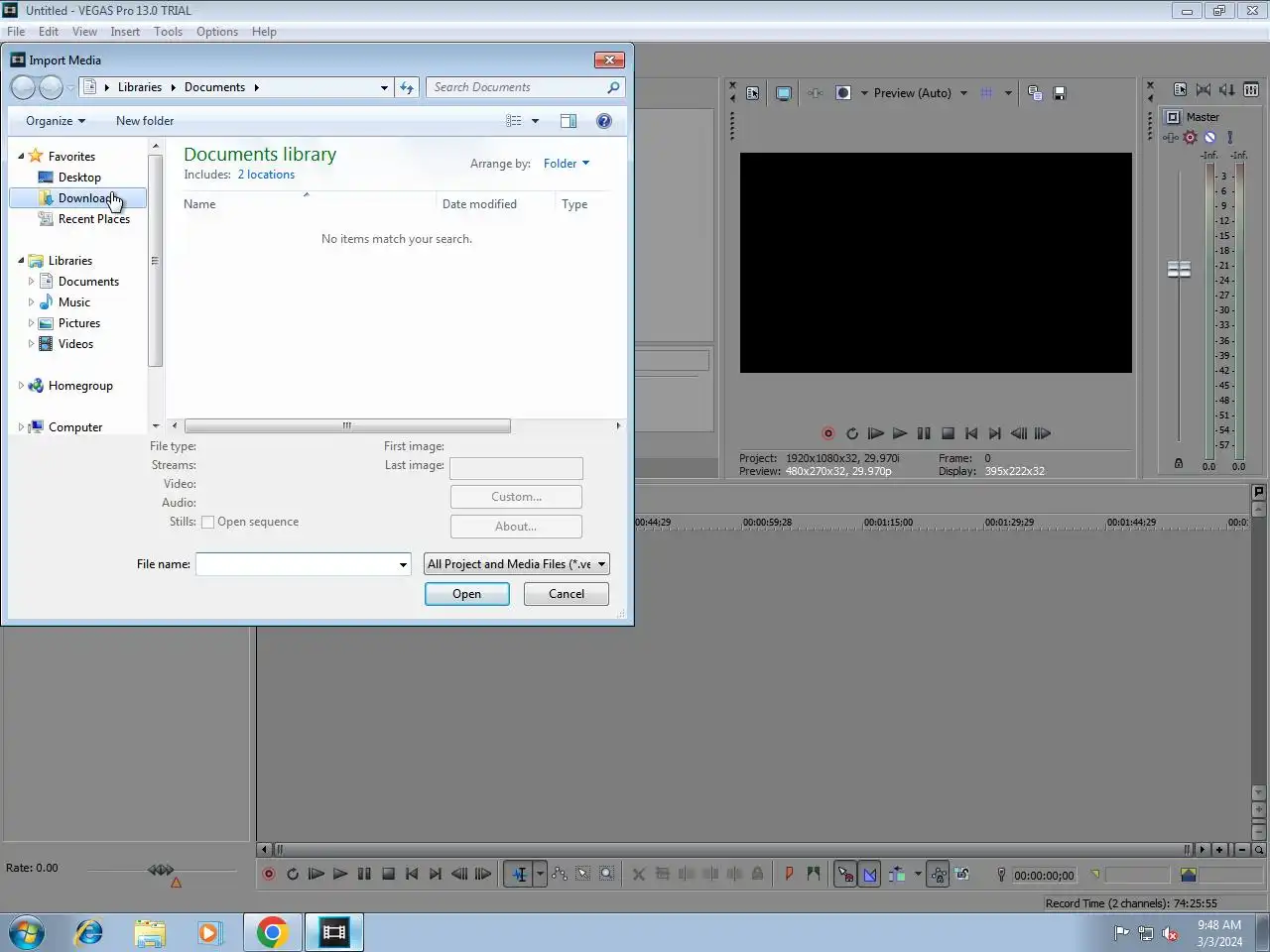The image size is (1270, 952).
Task: Toggle Auto Ripple button
Action: [x=897, y=875]
